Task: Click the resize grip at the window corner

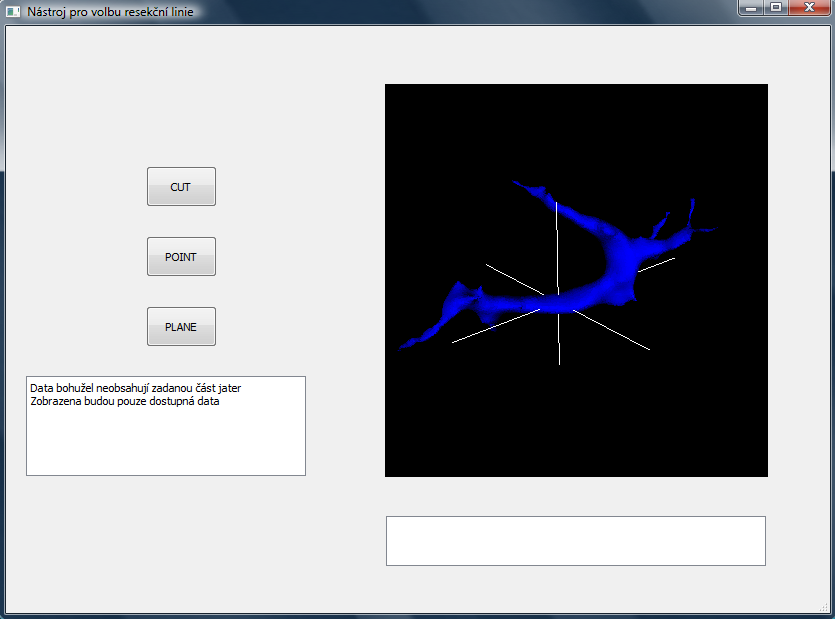Action: [824, 608]
